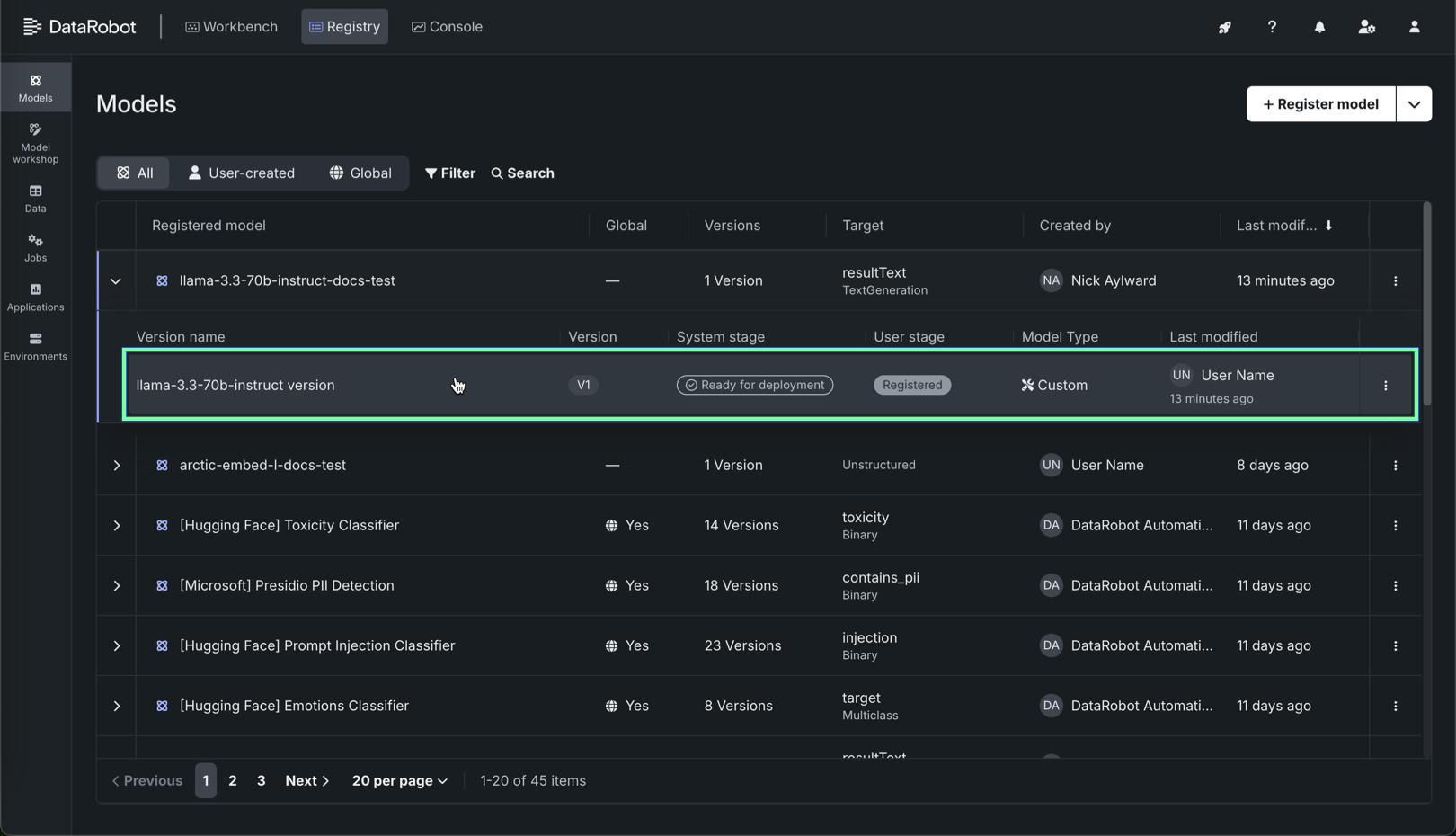
Task: Open the Data section icon
Action: pos(35,198)
